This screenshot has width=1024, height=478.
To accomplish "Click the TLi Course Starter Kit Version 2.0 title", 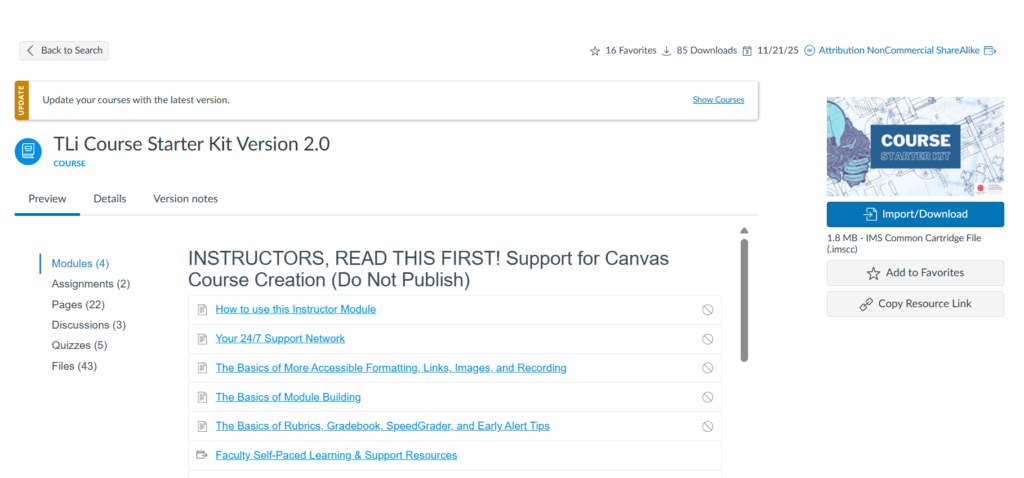I will [191, 144].
